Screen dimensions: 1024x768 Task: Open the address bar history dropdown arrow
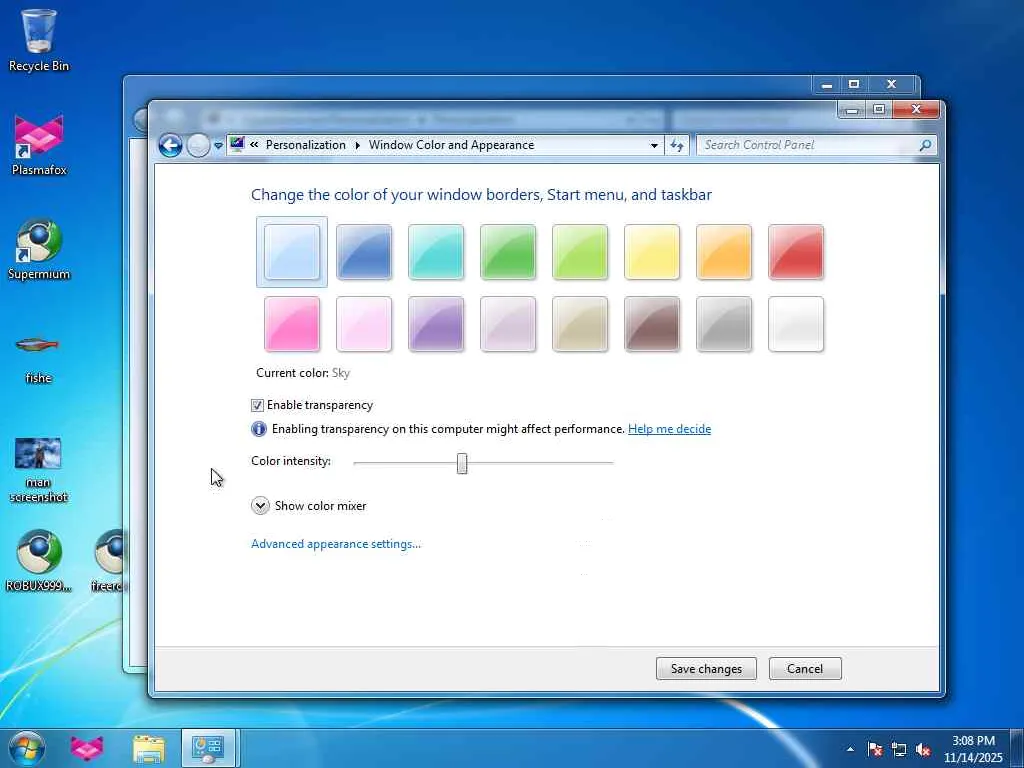click(x=654, y=146)
